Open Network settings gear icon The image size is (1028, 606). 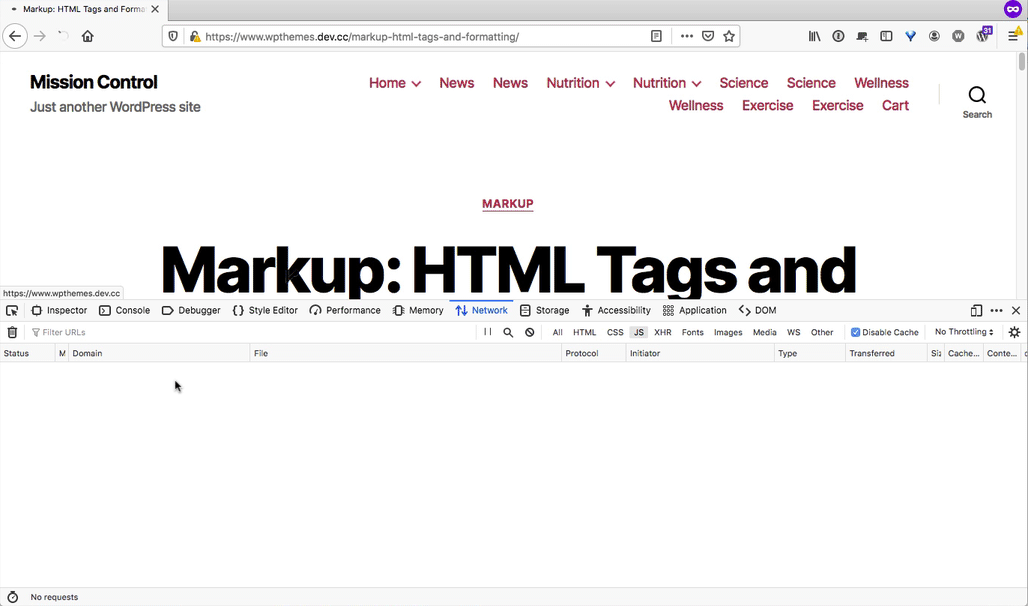[x=1014, y=332]
